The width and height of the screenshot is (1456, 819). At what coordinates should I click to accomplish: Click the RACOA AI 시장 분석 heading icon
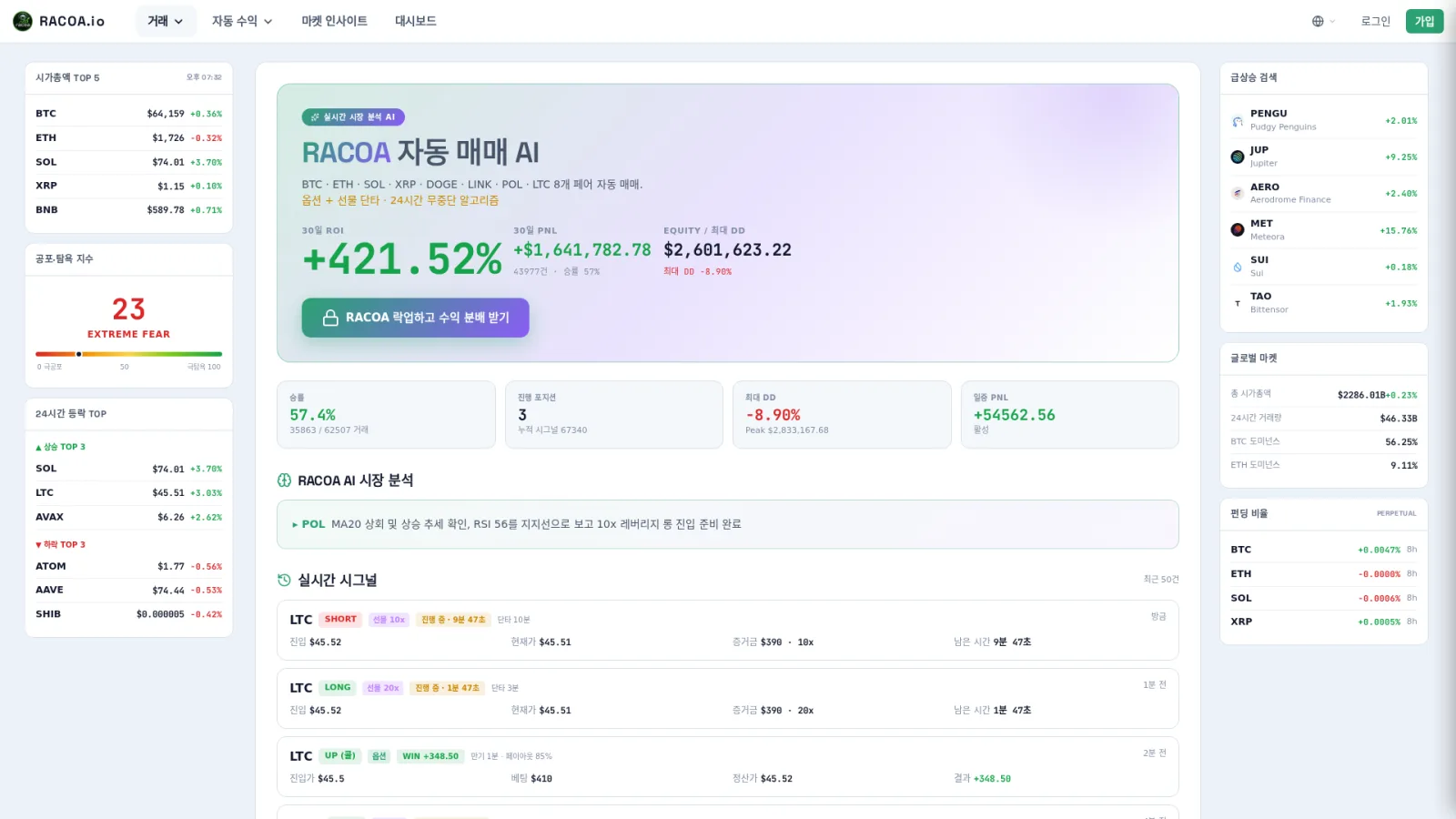tap(284, 480)
